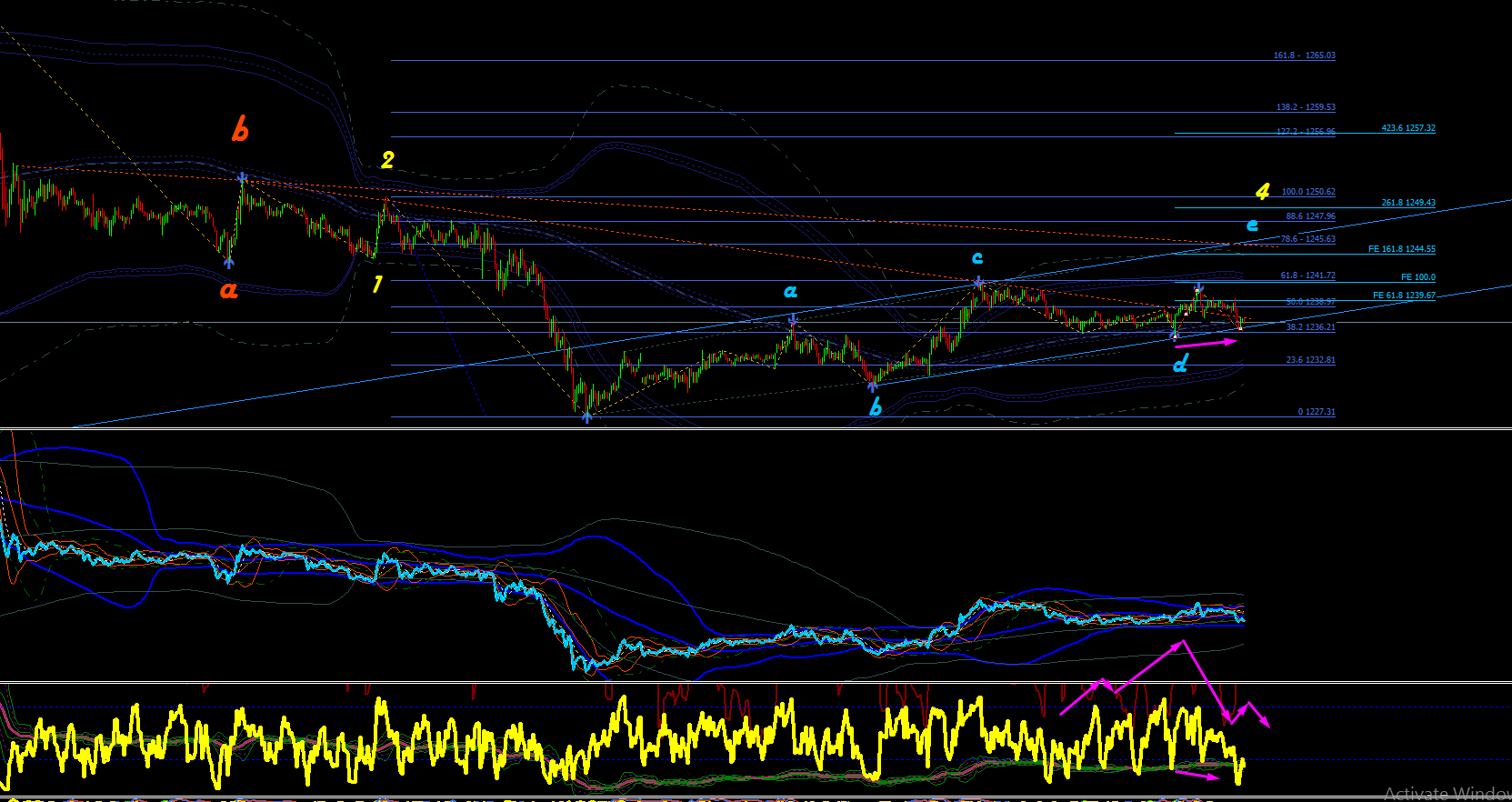Select the blue wave label "a"
This screenshot has height=802, width=1512.
pyautogui.click(x=791, y=291)
